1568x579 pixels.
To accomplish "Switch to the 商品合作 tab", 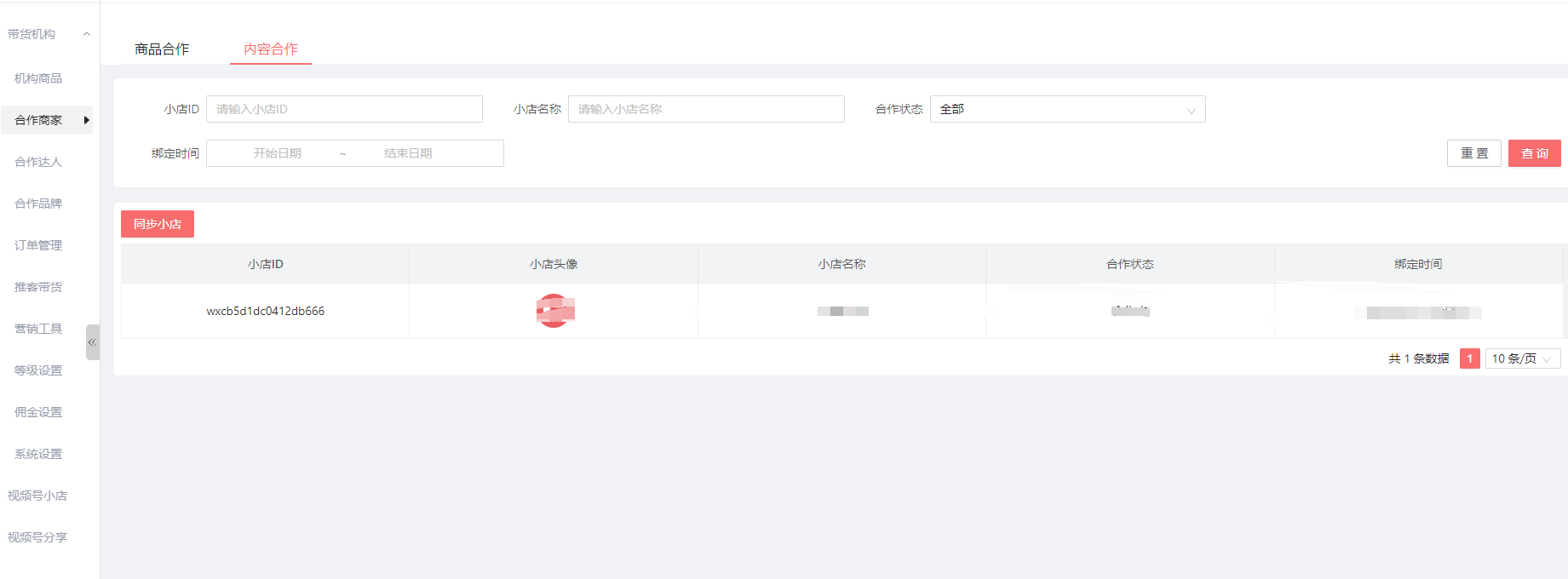I will (162, 49).
